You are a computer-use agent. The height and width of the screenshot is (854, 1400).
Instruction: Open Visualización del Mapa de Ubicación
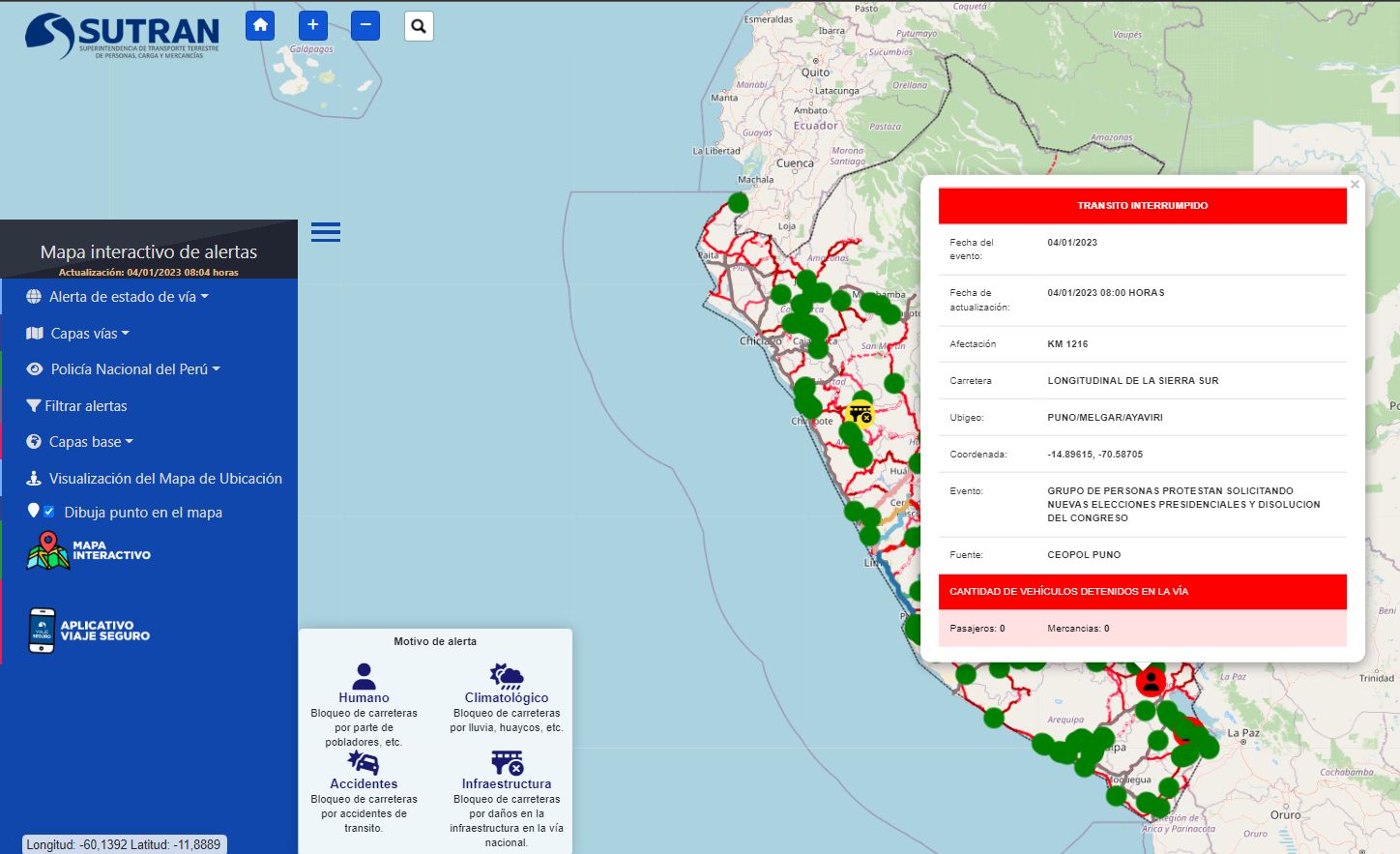(165, 479)
